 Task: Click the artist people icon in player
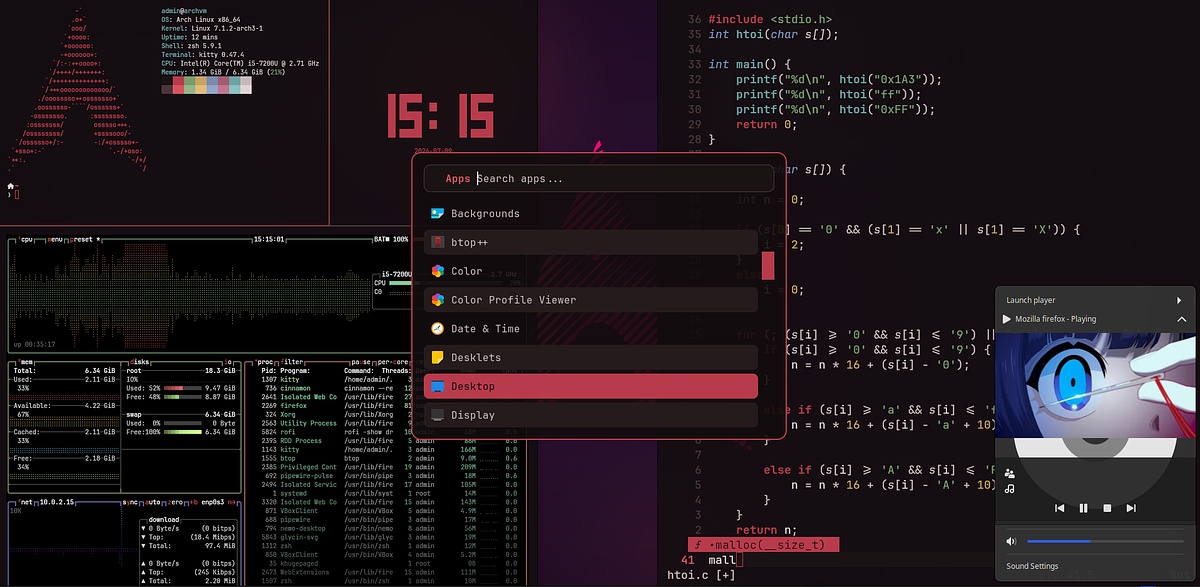point(1010,474)
